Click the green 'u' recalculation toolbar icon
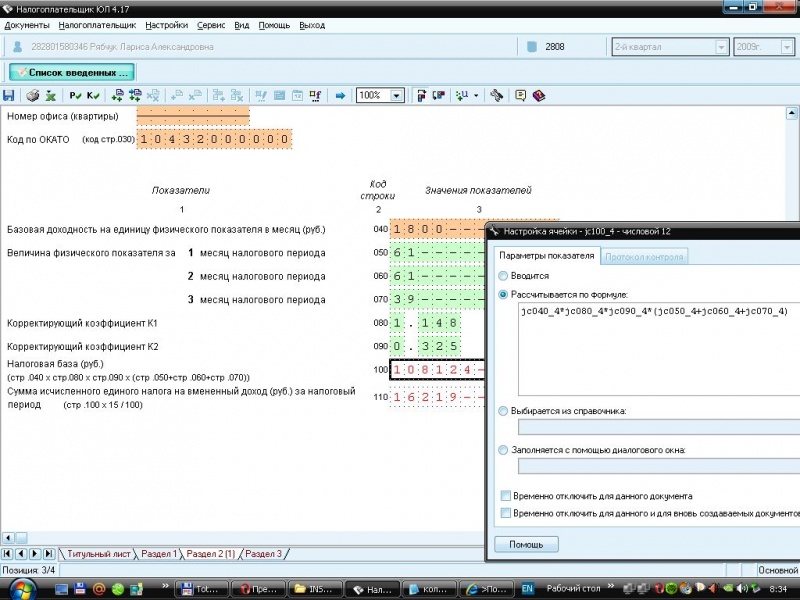 coord(462,95)
